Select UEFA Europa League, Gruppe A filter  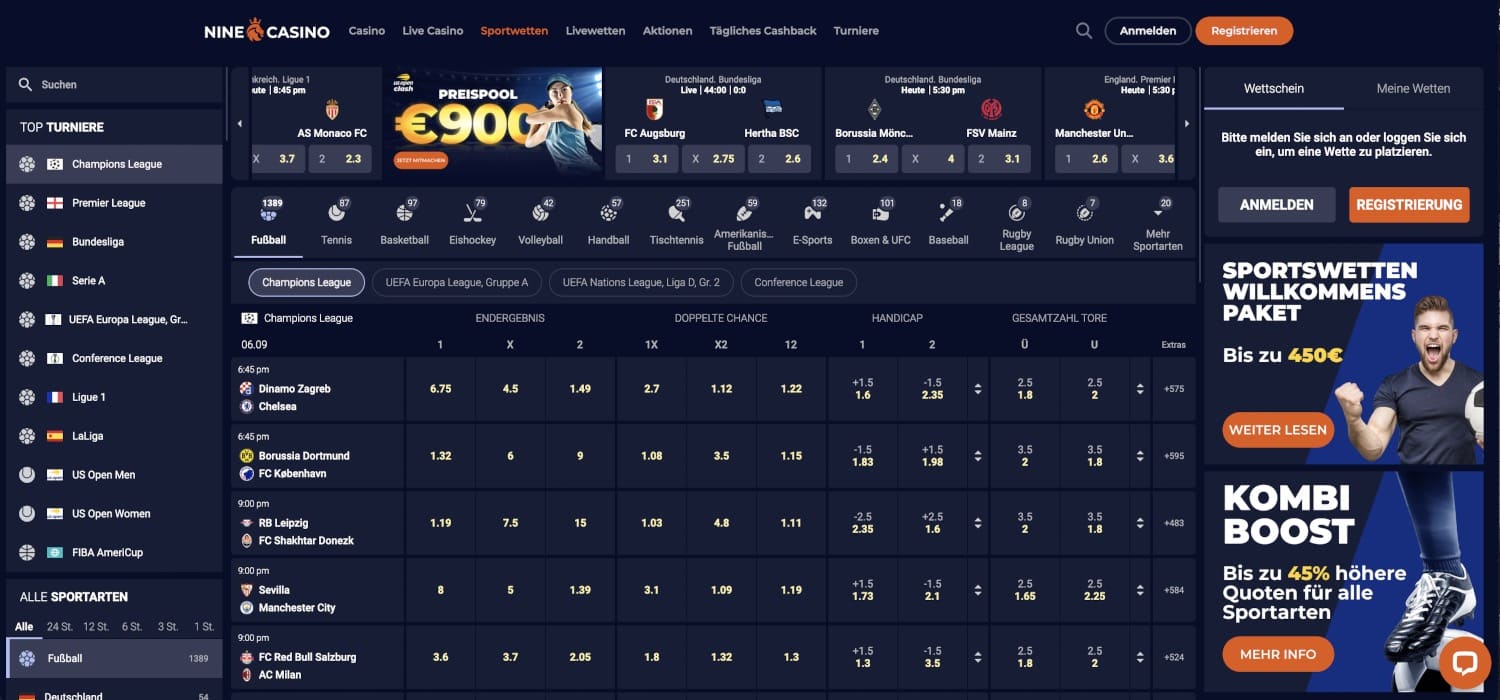[x=456, y=283]
